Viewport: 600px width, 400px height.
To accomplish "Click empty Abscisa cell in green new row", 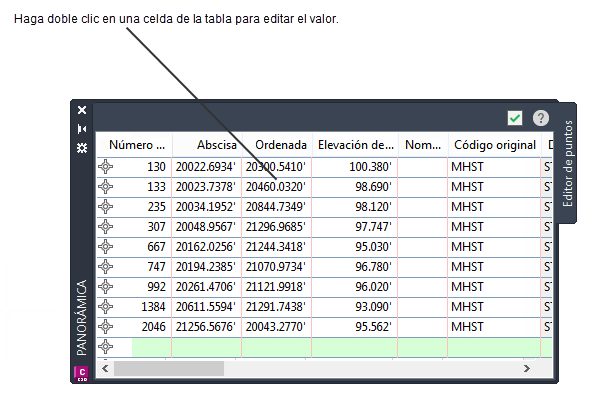I will coord(207,347).
